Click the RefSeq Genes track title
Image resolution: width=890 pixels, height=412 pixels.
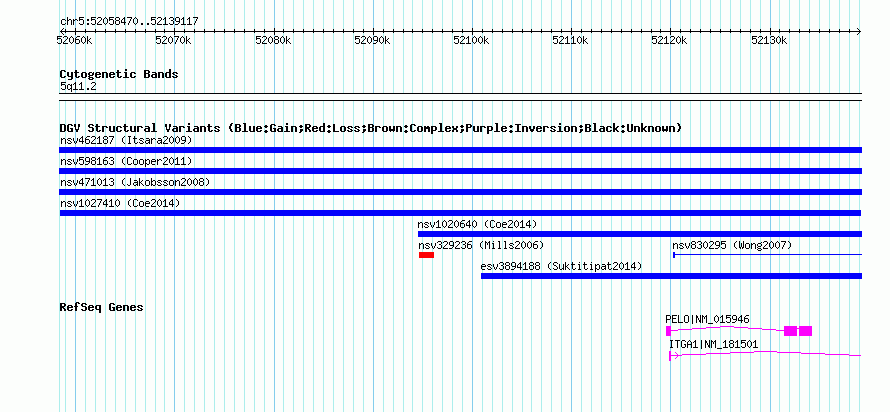102,307
